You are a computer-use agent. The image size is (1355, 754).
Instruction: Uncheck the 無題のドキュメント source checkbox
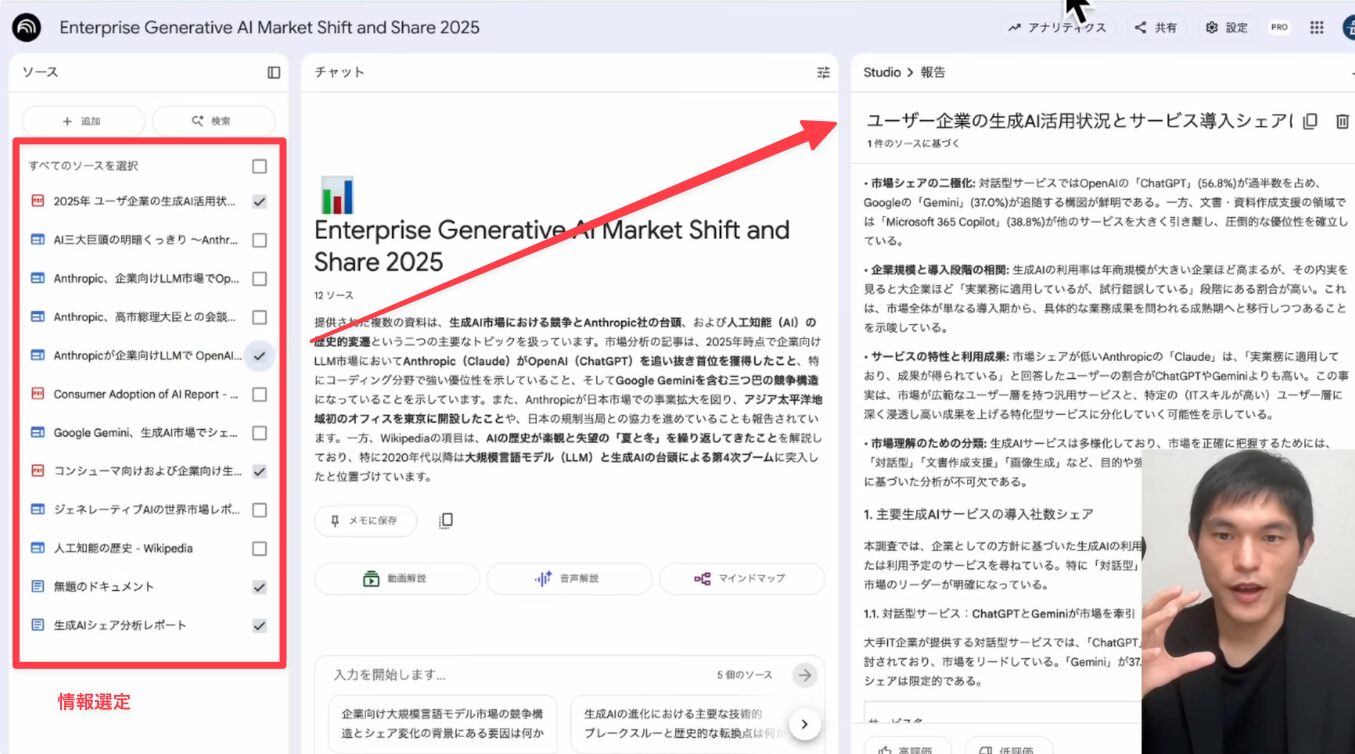[x=259, y=587]
